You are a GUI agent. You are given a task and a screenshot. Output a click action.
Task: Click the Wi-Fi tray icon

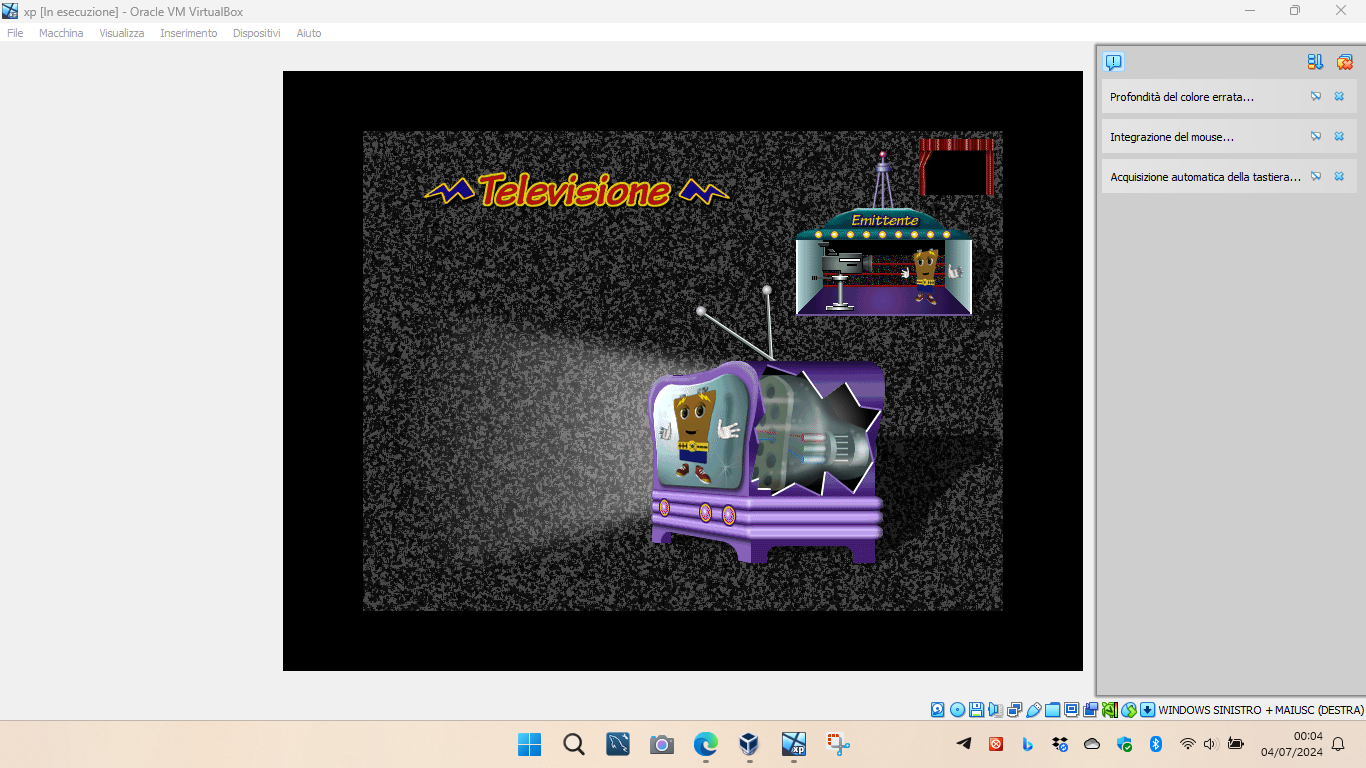point(1188,744)
